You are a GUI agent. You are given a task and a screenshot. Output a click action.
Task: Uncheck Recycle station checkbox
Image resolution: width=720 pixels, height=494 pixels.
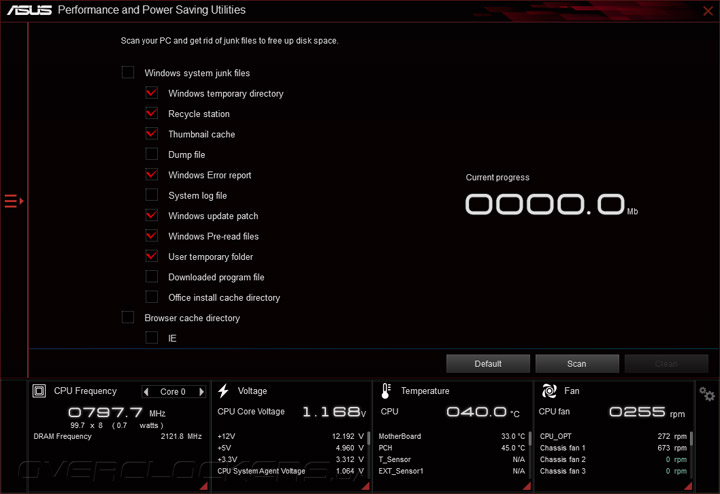pos(152,113)
